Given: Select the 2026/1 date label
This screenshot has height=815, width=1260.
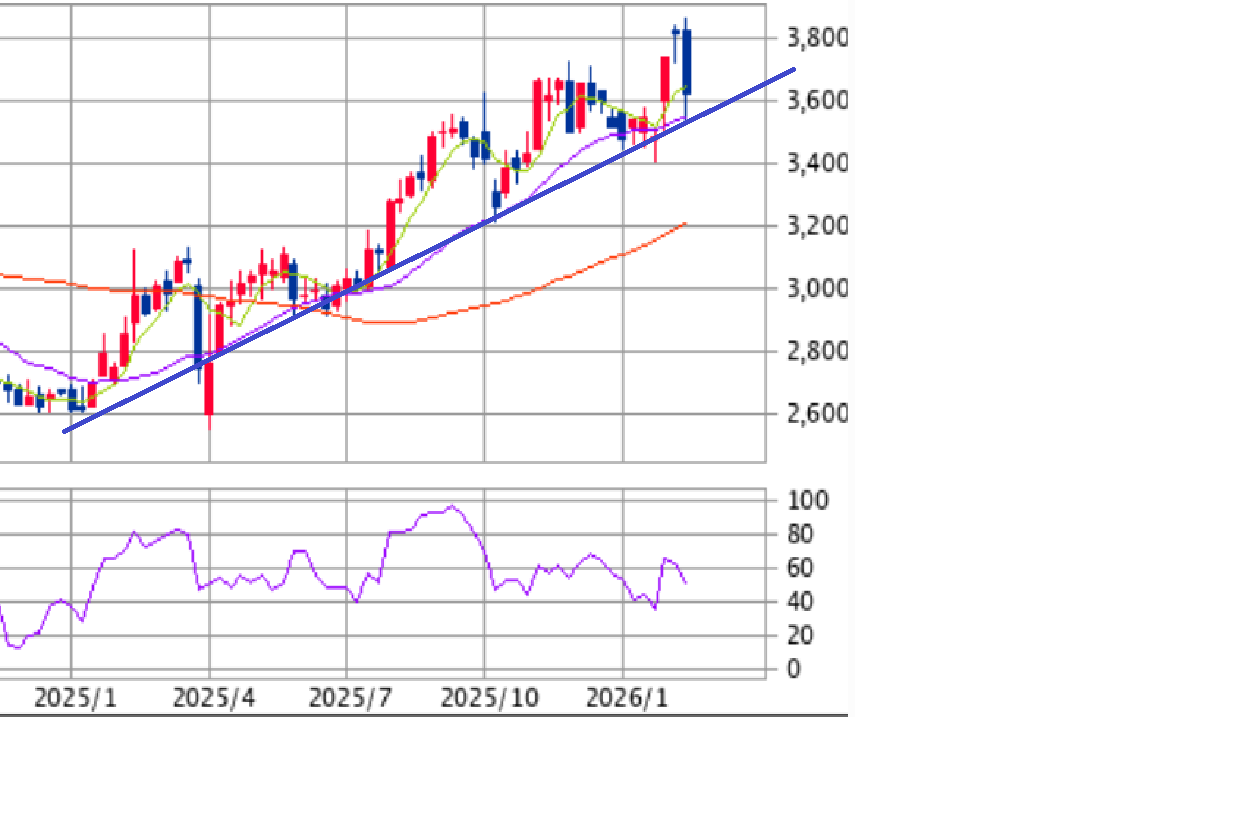Looking at the screenshot, I should pos(627,698).
